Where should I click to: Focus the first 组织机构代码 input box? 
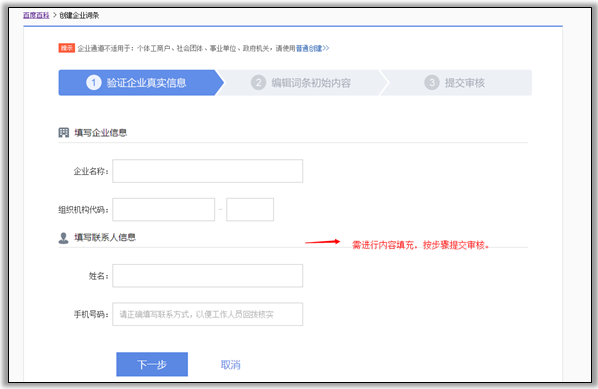(x=164, y=209)
